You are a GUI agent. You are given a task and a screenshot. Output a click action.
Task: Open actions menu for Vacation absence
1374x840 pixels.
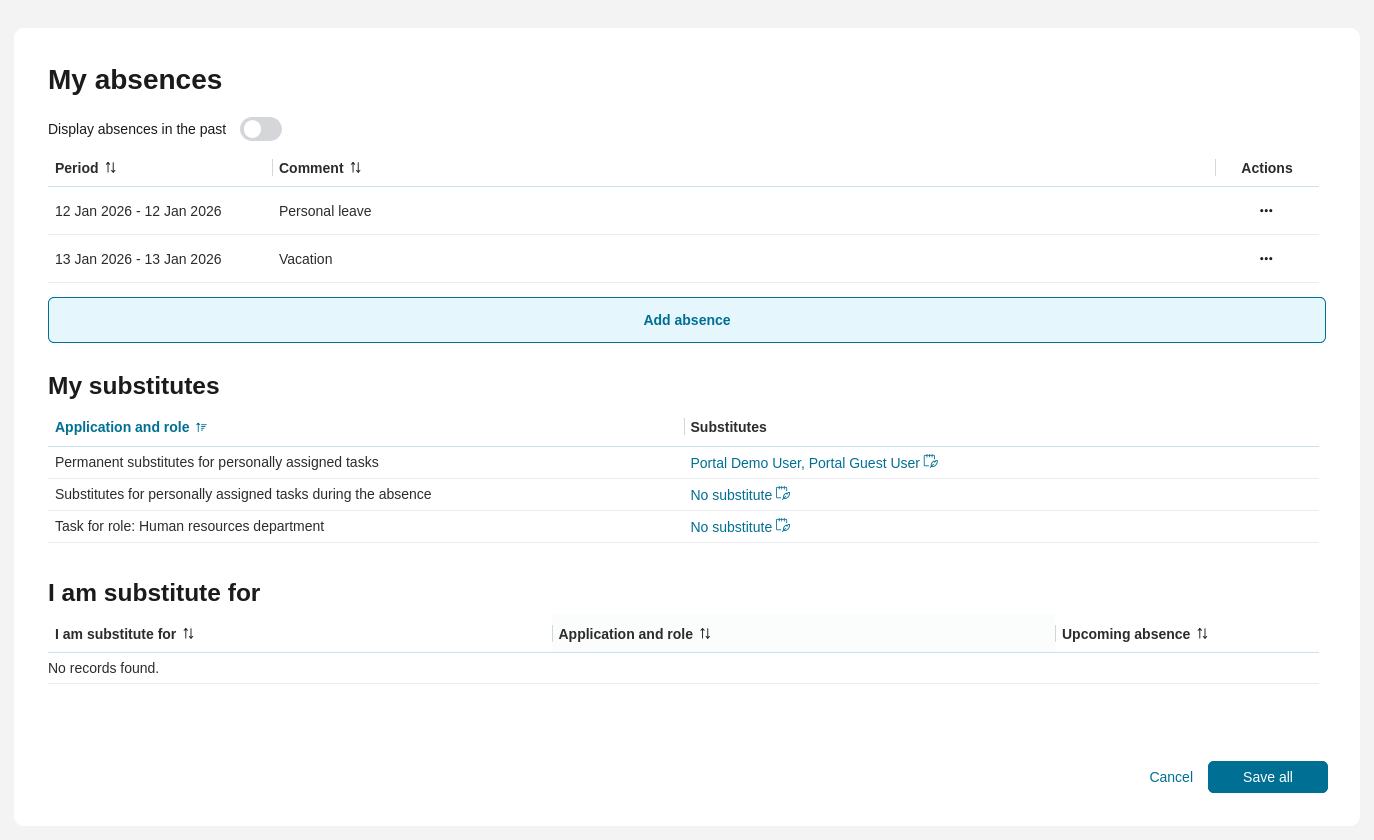(x=1266, y=259)
